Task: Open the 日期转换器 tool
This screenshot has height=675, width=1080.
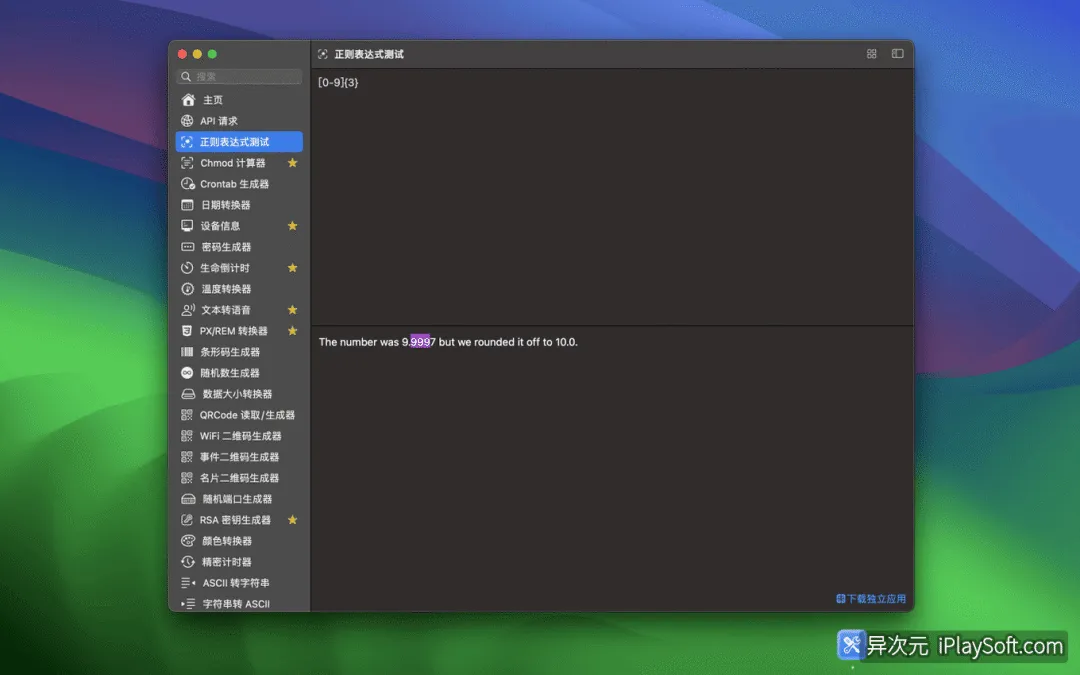Action: coord(239,205)
